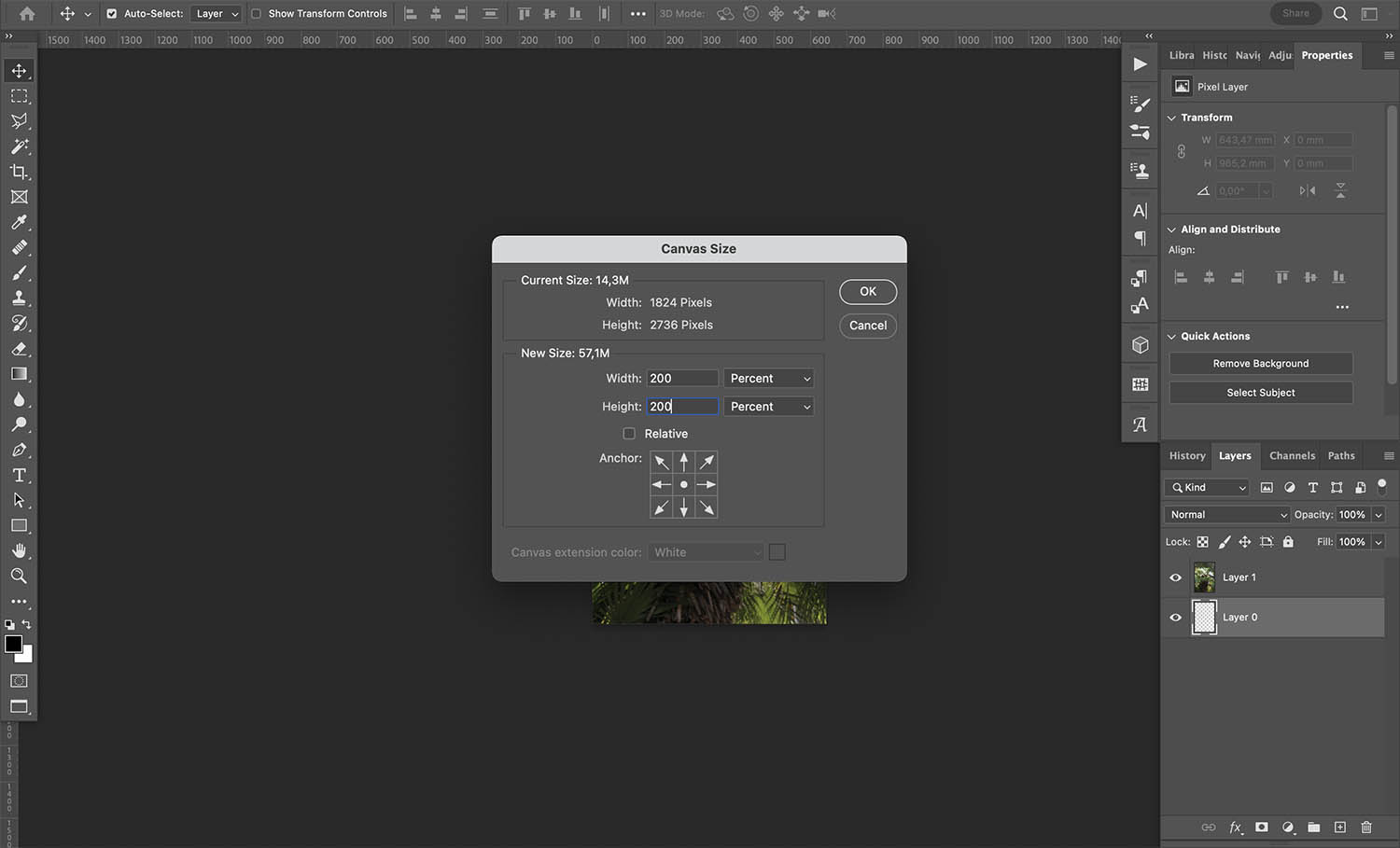Enable the Relative checkbox

tap(629, 433)
